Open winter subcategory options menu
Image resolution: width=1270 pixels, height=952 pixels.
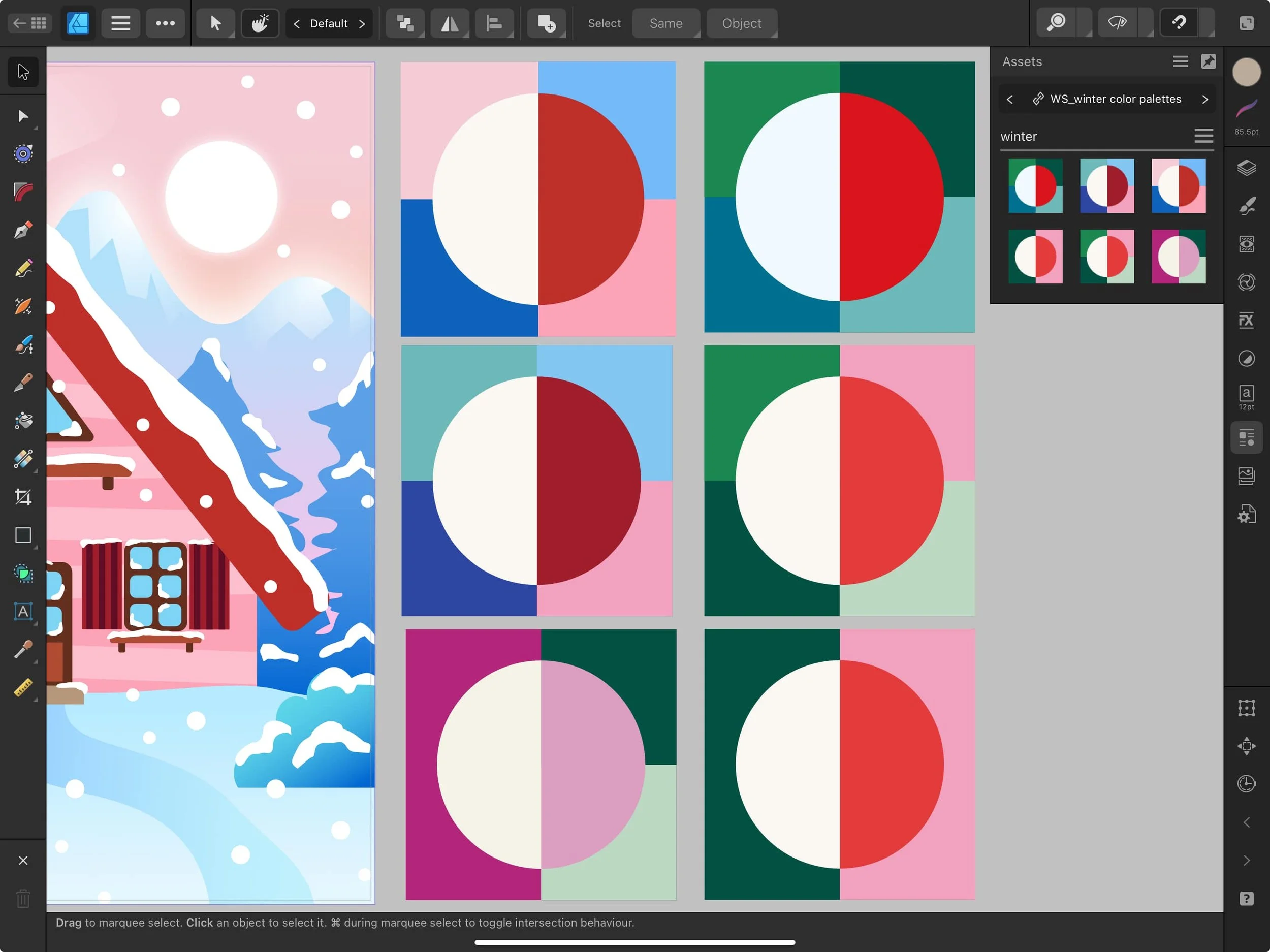click(x=1203, y=136)
